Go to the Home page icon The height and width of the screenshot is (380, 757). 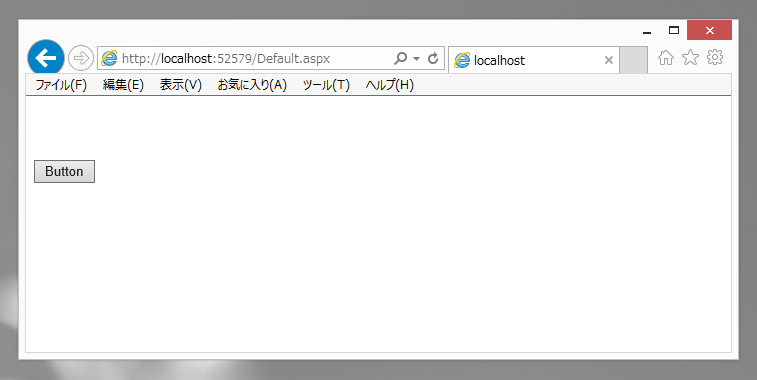(666, 58)
